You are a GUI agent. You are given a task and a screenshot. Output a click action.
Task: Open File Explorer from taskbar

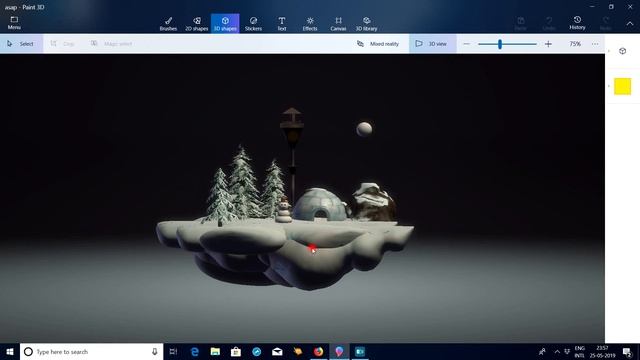(x=215, y=351)
